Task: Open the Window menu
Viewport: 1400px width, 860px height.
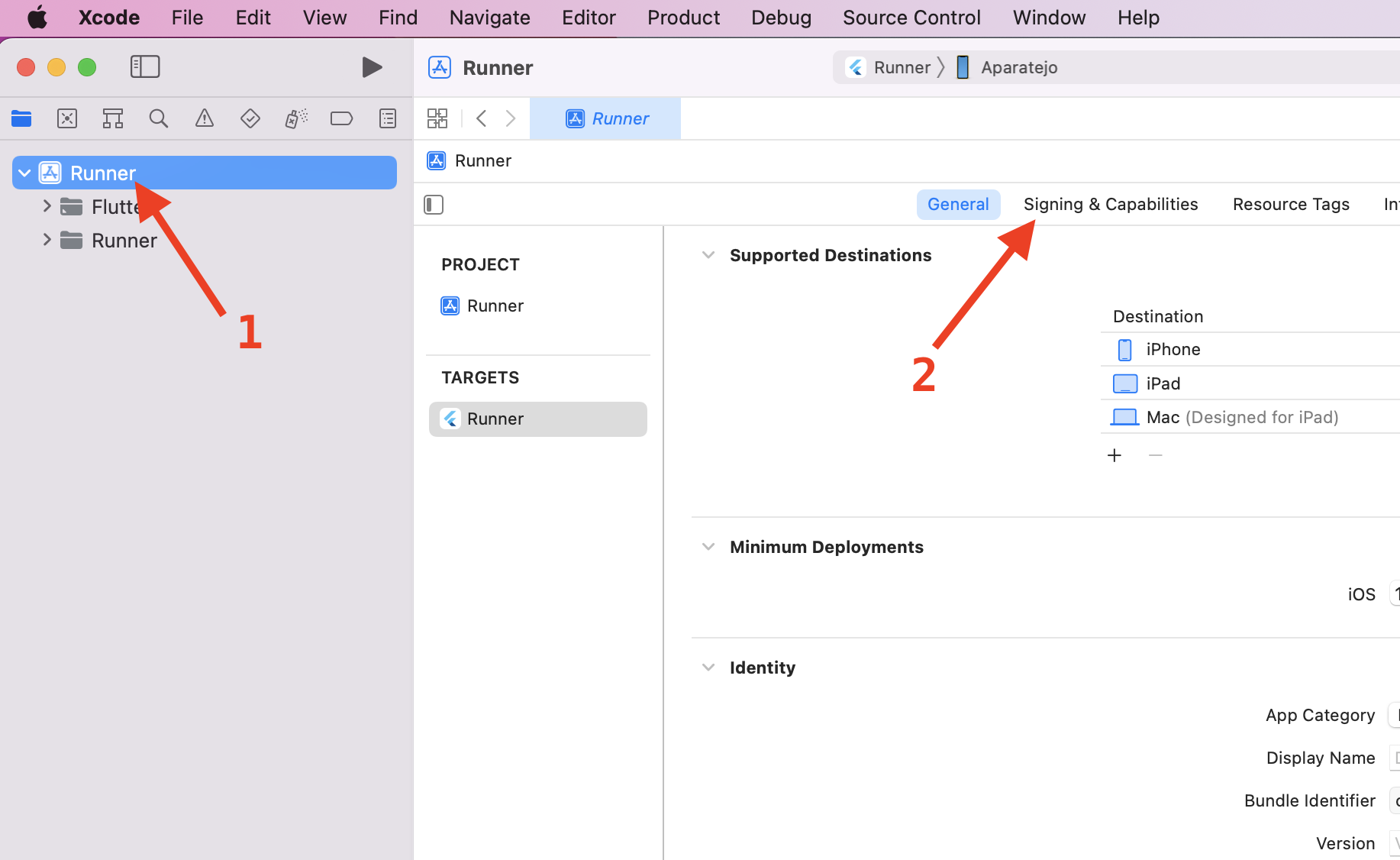Action: coord(1049,17)
